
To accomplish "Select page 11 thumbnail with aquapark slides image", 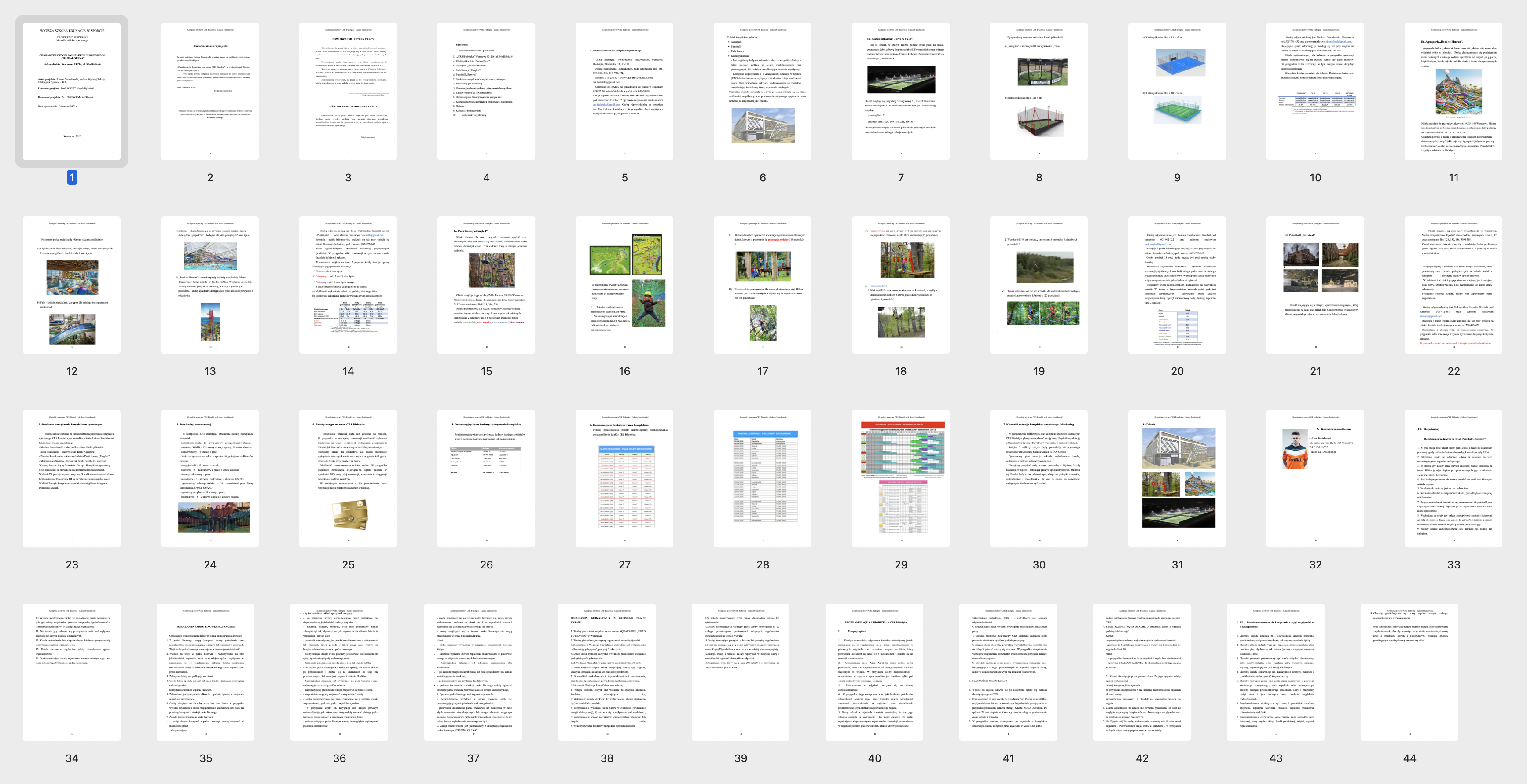I will [x=1453, y=91].
